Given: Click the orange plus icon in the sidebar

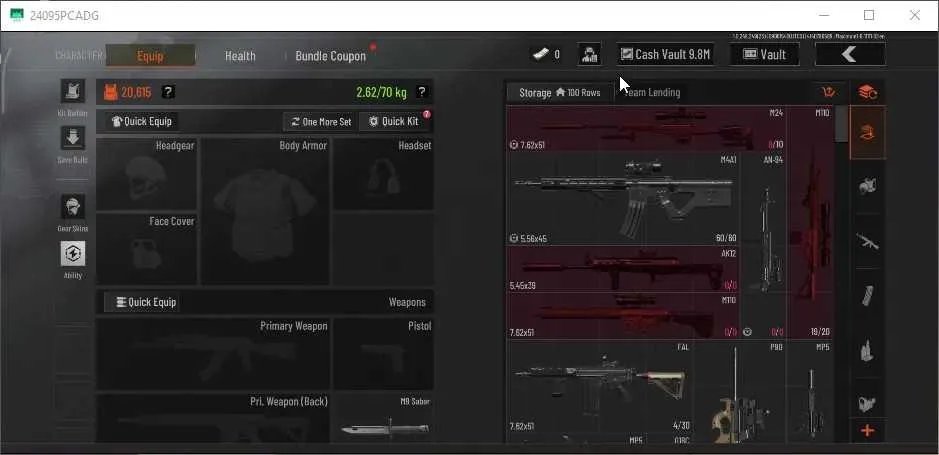Looking at the screenshot, I should pos(868,430).
